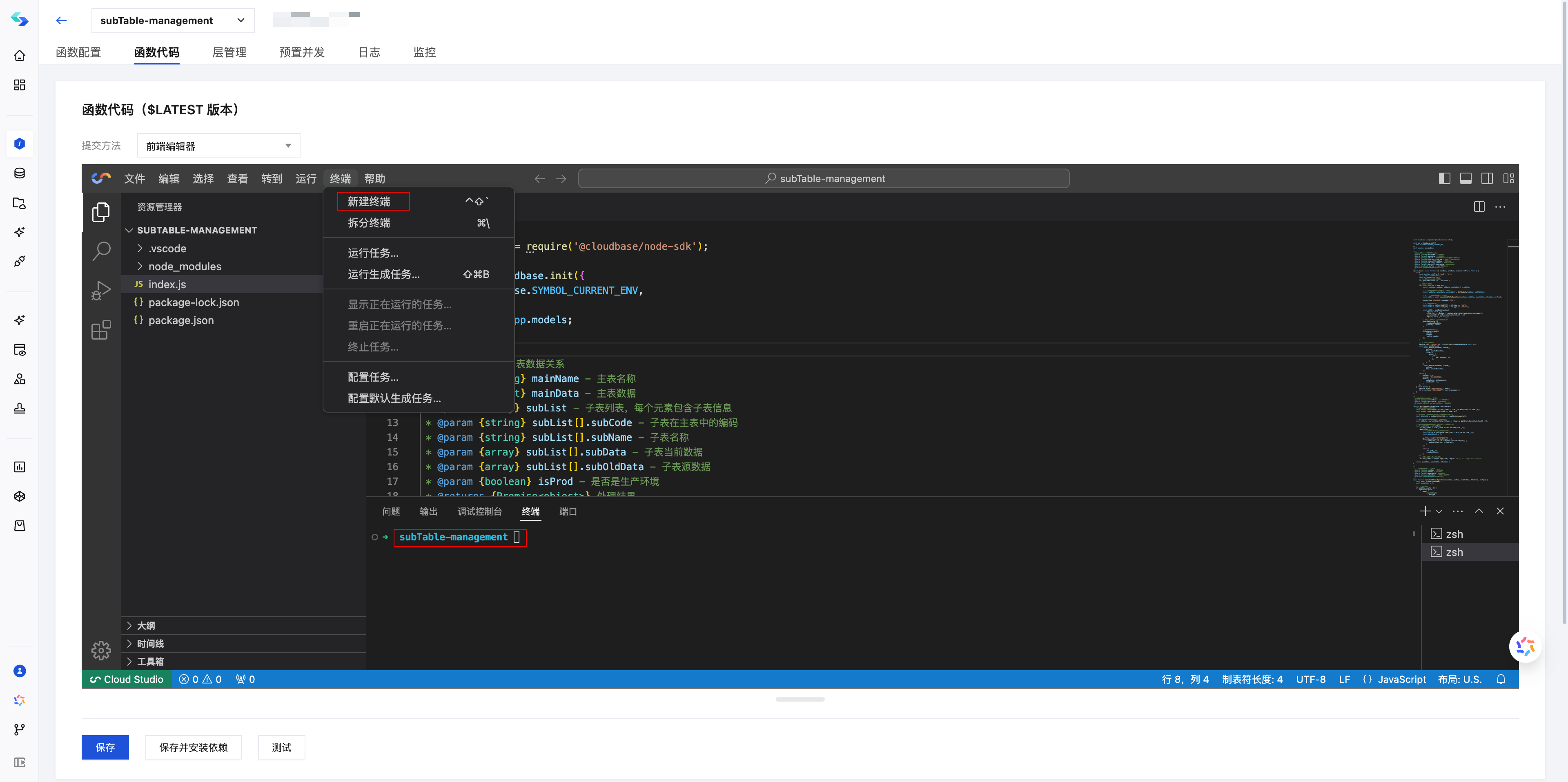Viewport: 1568px width, 782px height.
Task: Toggle bottom panel layout icon
Action: (x=1466, y=178)
